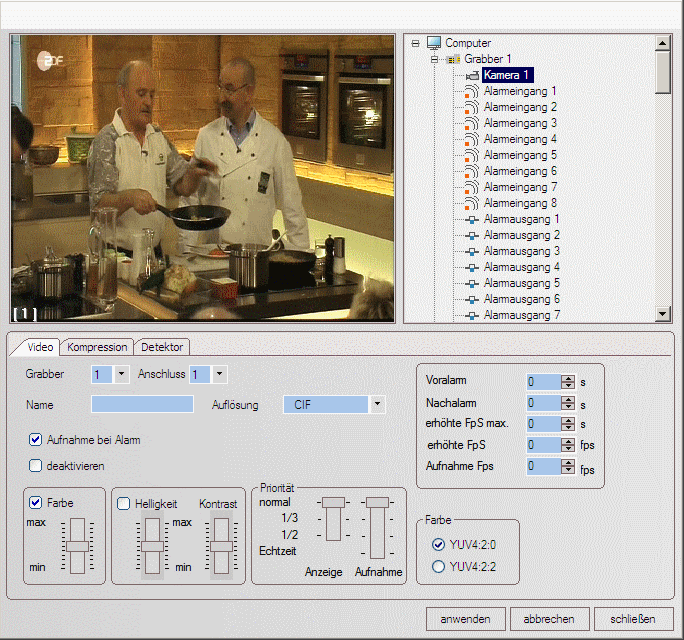Click the schließen button
684x640 pixels.
(x=633, y=619)
